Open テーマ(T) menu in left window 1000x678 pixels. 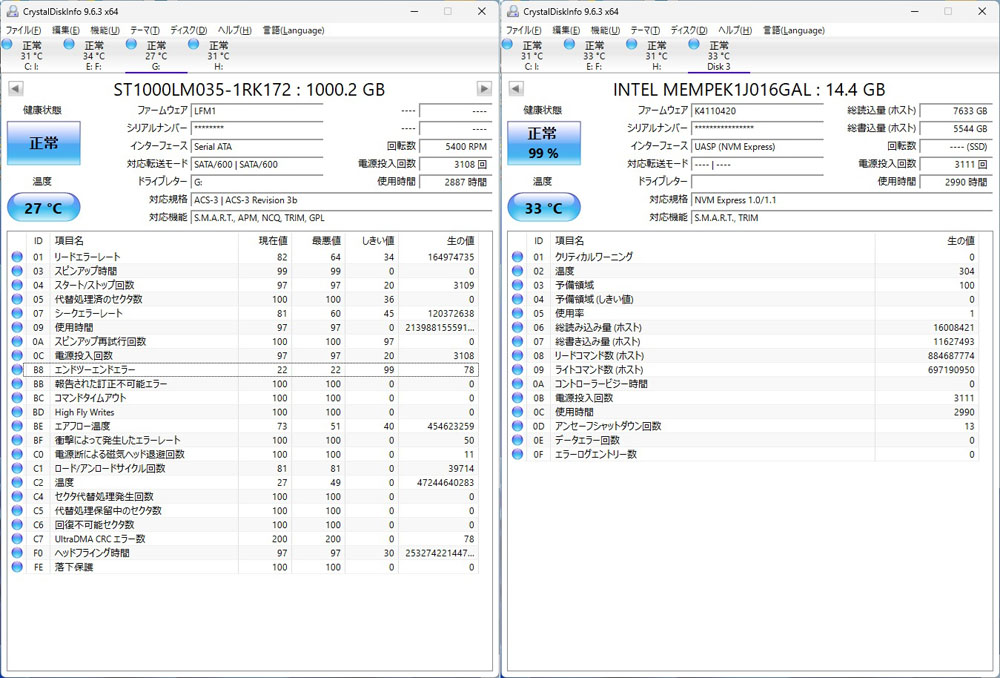145,30
